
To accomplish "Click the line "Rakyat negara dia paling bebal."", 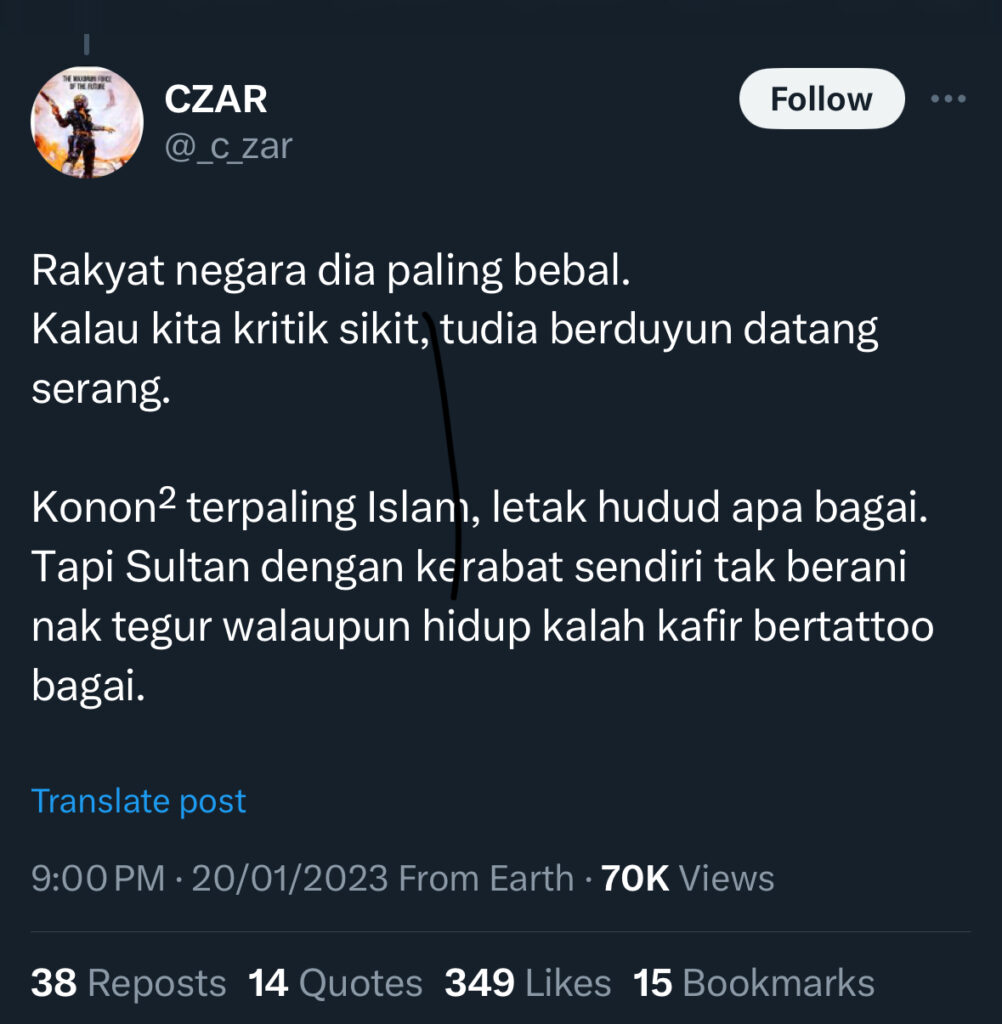I will (331, 270).
